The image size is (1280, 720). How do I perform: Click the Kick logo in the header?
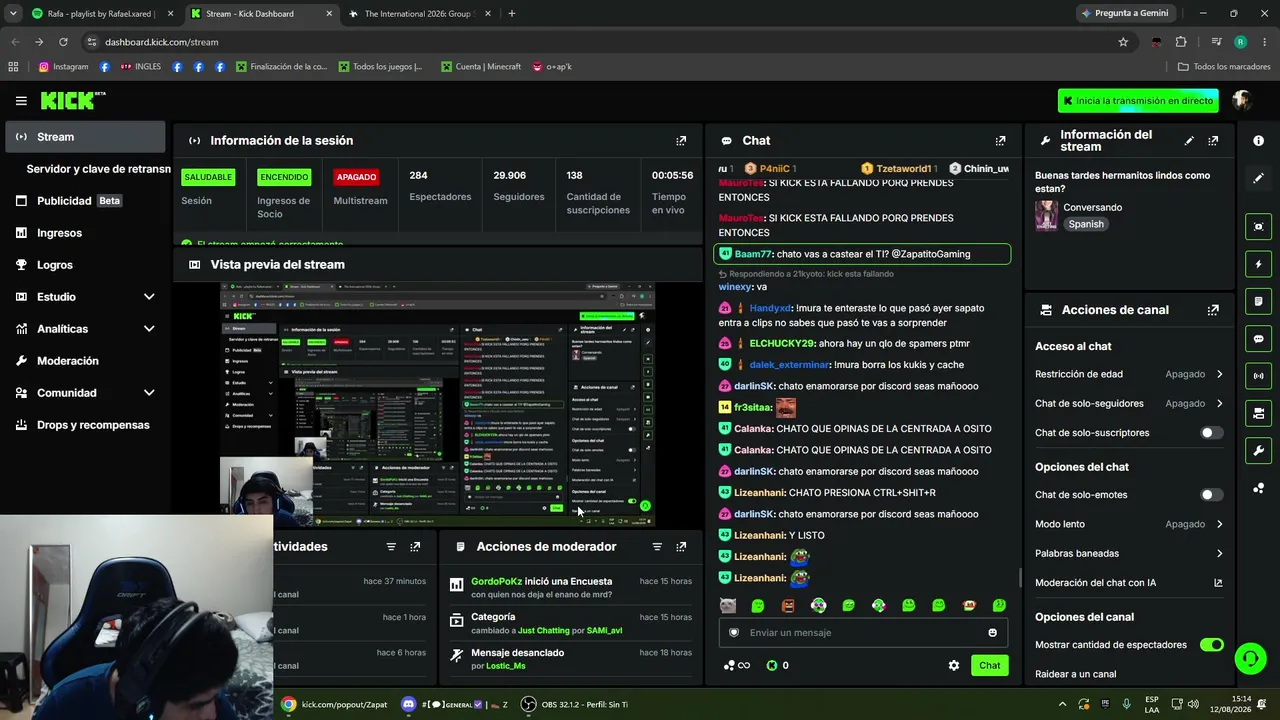click(72, 100)
